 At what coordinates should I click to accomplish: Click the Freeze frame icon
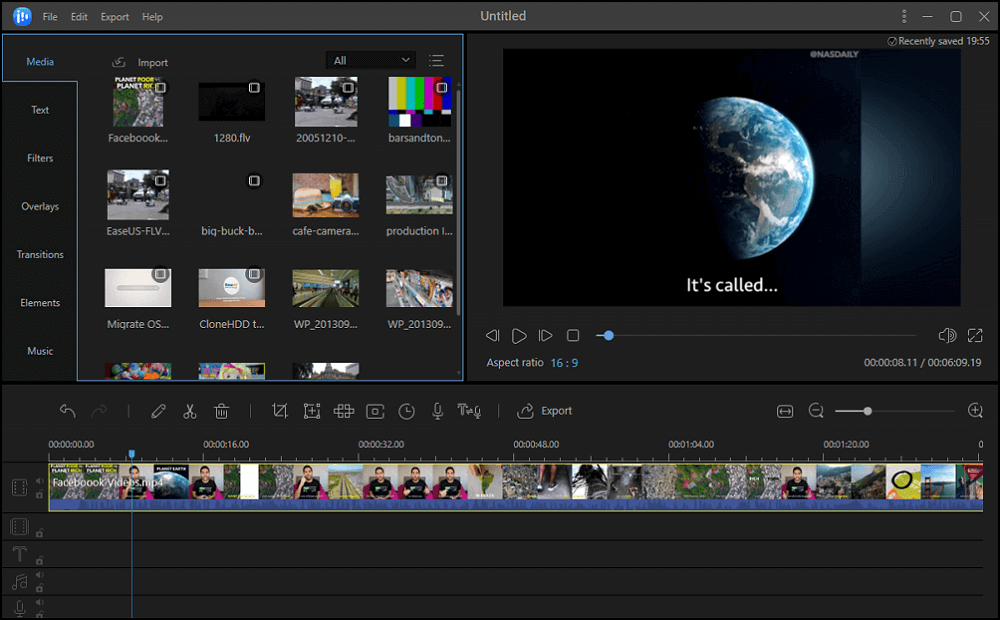375,411
